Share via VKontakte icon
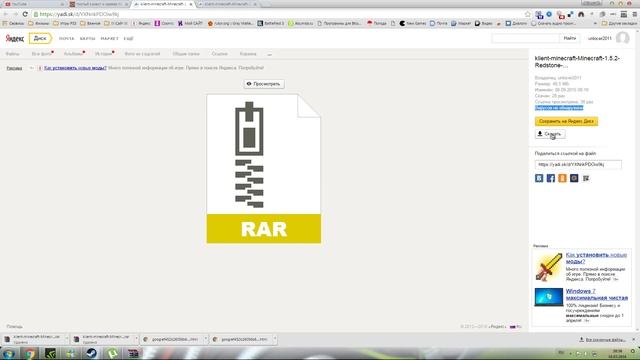This screenshot has width=640, height=360. (539, 178)
